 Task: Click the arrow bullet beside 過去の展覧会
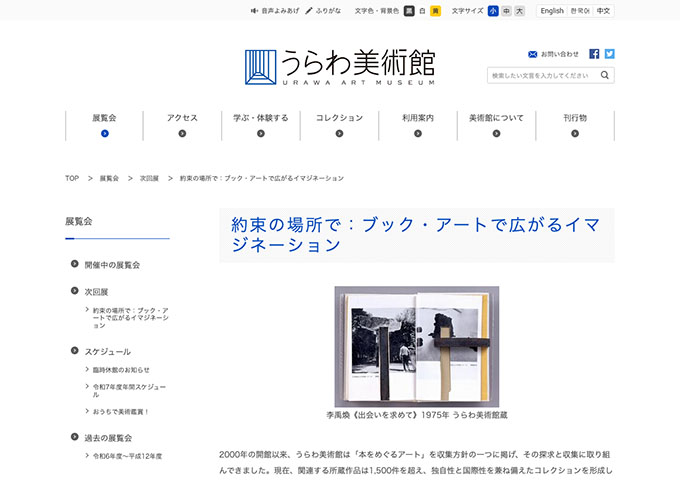(x=75, y=437)
